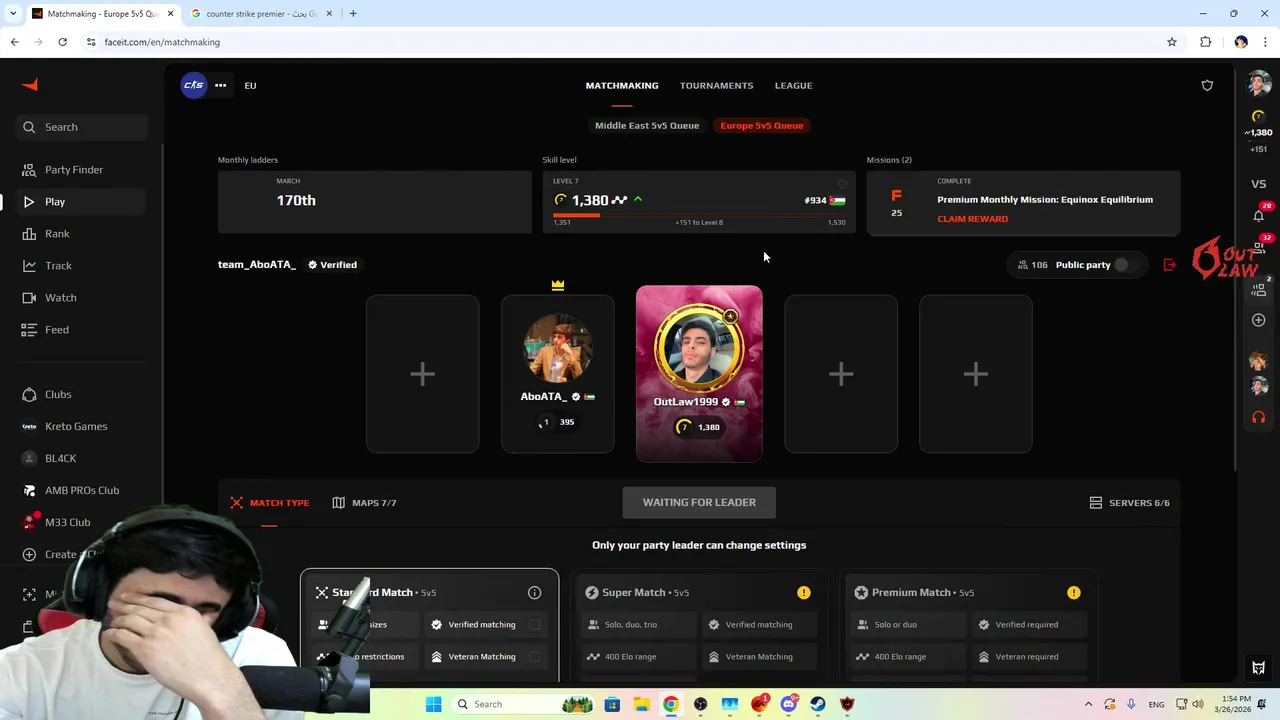Check Verified matching on Standard Match
The height and width of the screenshot is (720, 1280).
tap(535, 625)
